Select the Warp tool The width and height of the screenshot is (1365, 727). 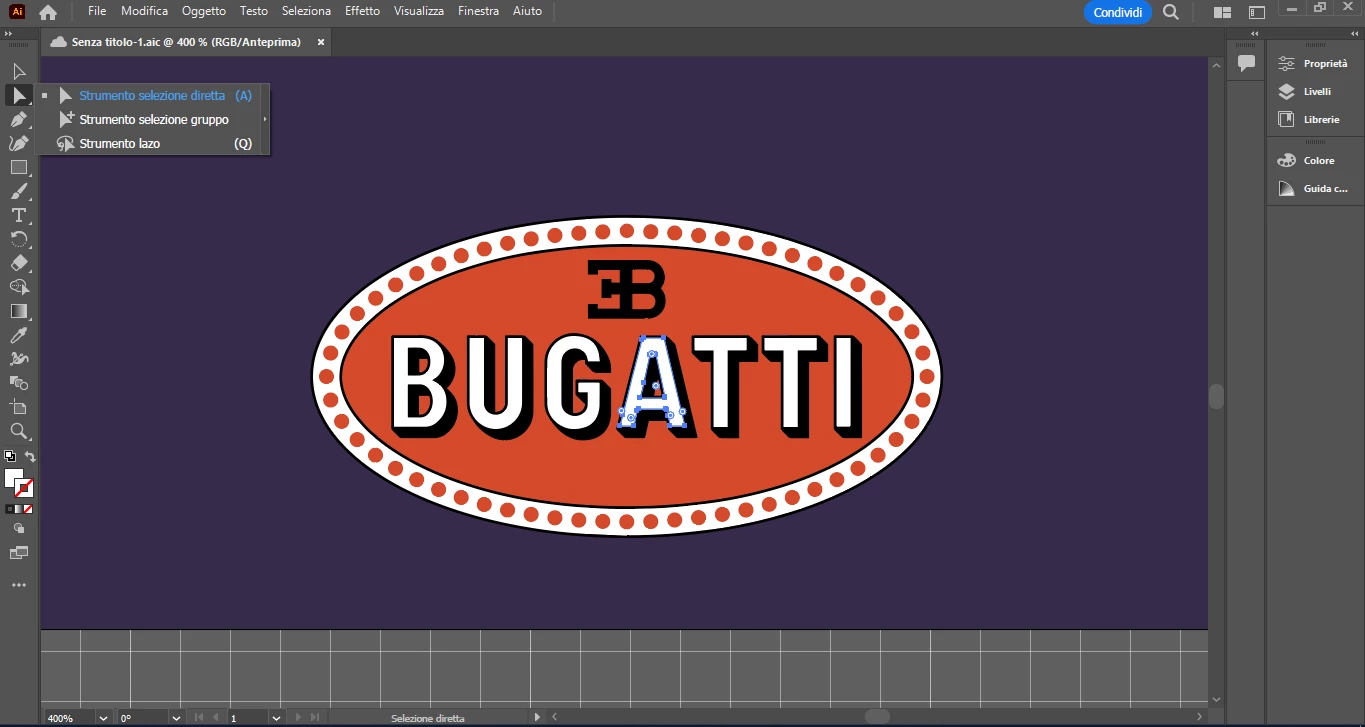pyautogui.click(x=19, y=359)
